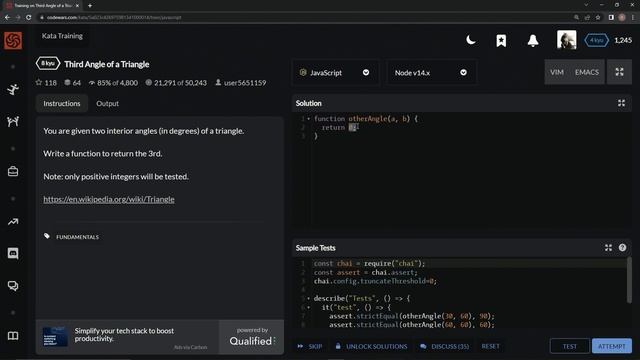Open author user5651159 profile
Viewport: 640px width, 360px height.
click(x=241, y=83)
